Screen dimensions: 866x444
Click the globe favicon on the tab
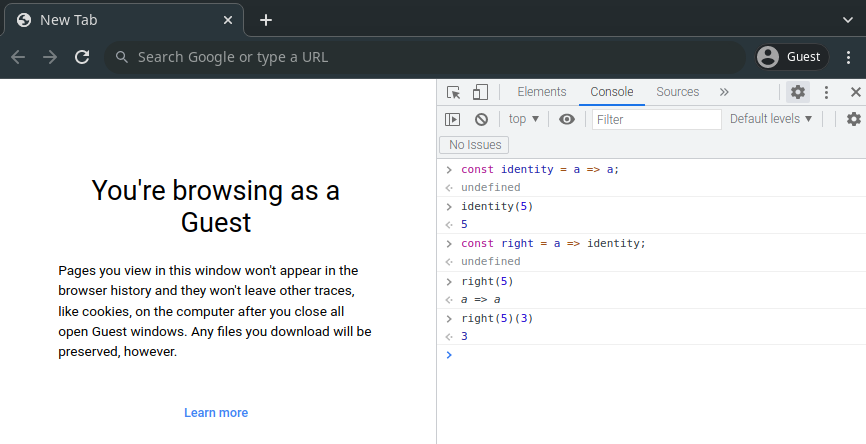(24, 20)
